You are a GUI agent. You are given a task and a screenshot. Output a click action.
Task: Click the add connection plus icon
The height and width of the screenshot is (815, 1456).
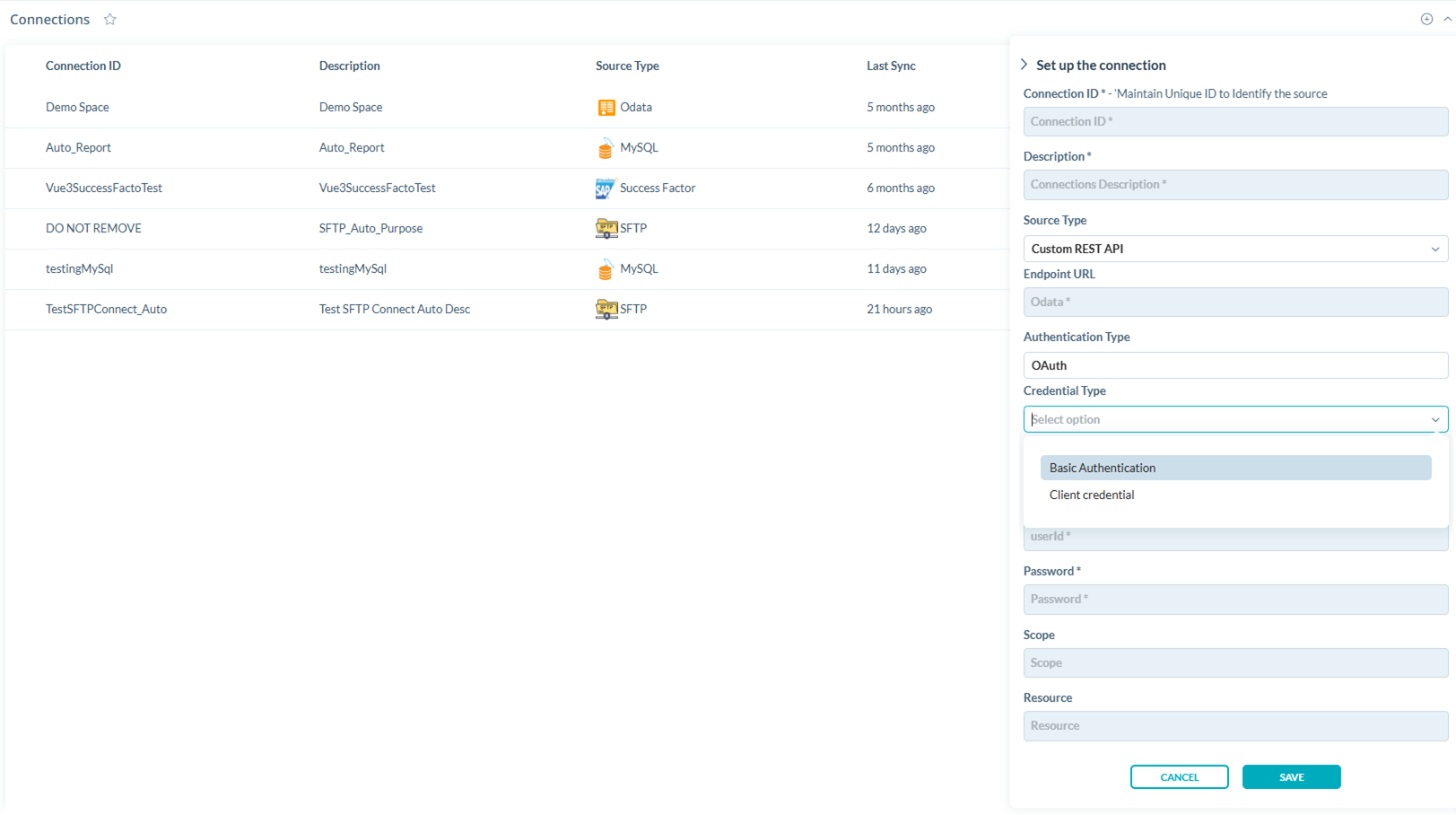[1426, 19]
